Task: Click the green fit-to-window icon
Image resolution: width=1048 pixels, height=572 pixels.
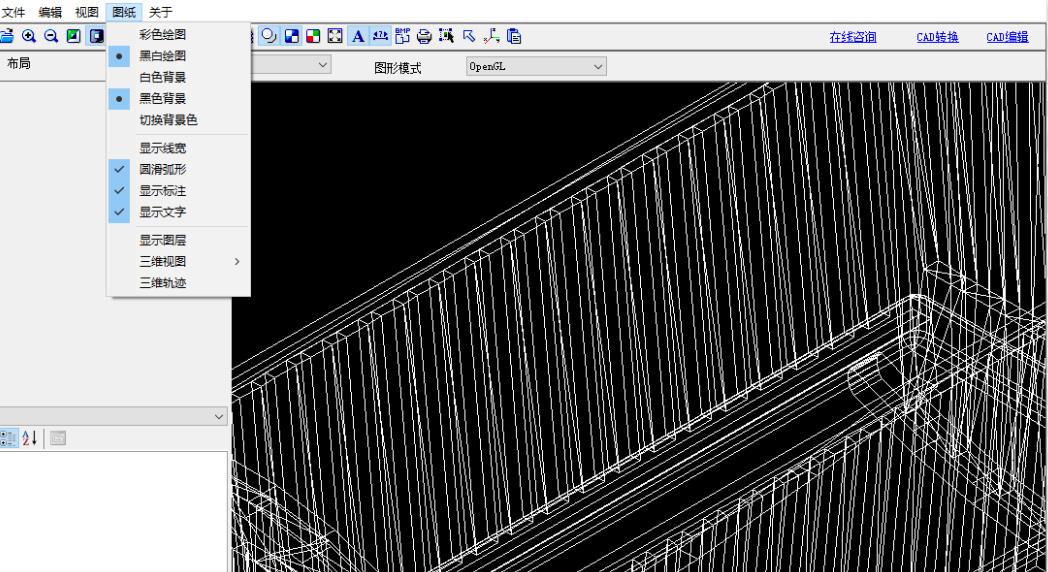Action: 74,36
